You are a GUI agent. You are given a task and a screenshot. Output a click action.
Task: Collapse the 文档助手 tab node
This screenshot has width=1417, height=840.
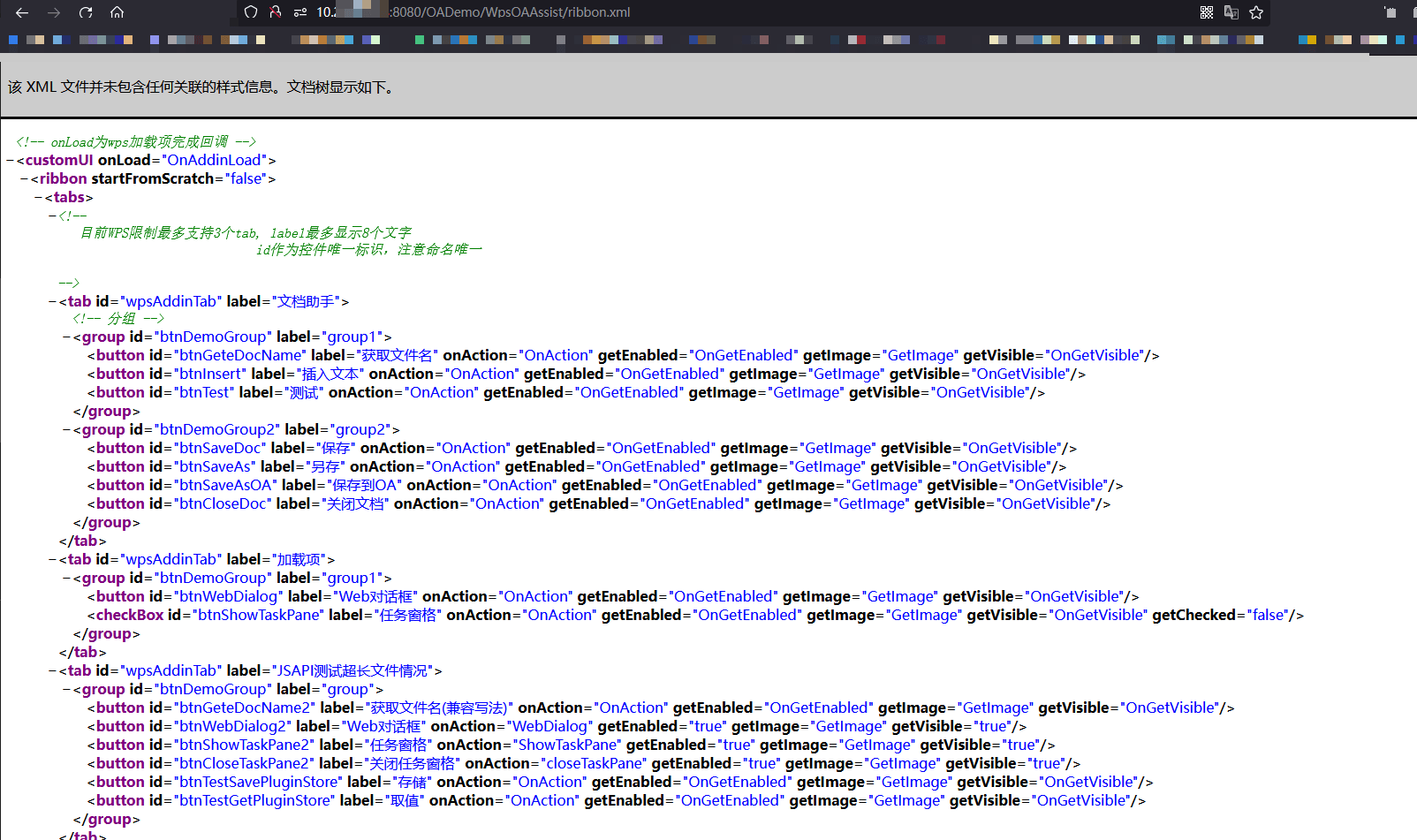[50, 300]
